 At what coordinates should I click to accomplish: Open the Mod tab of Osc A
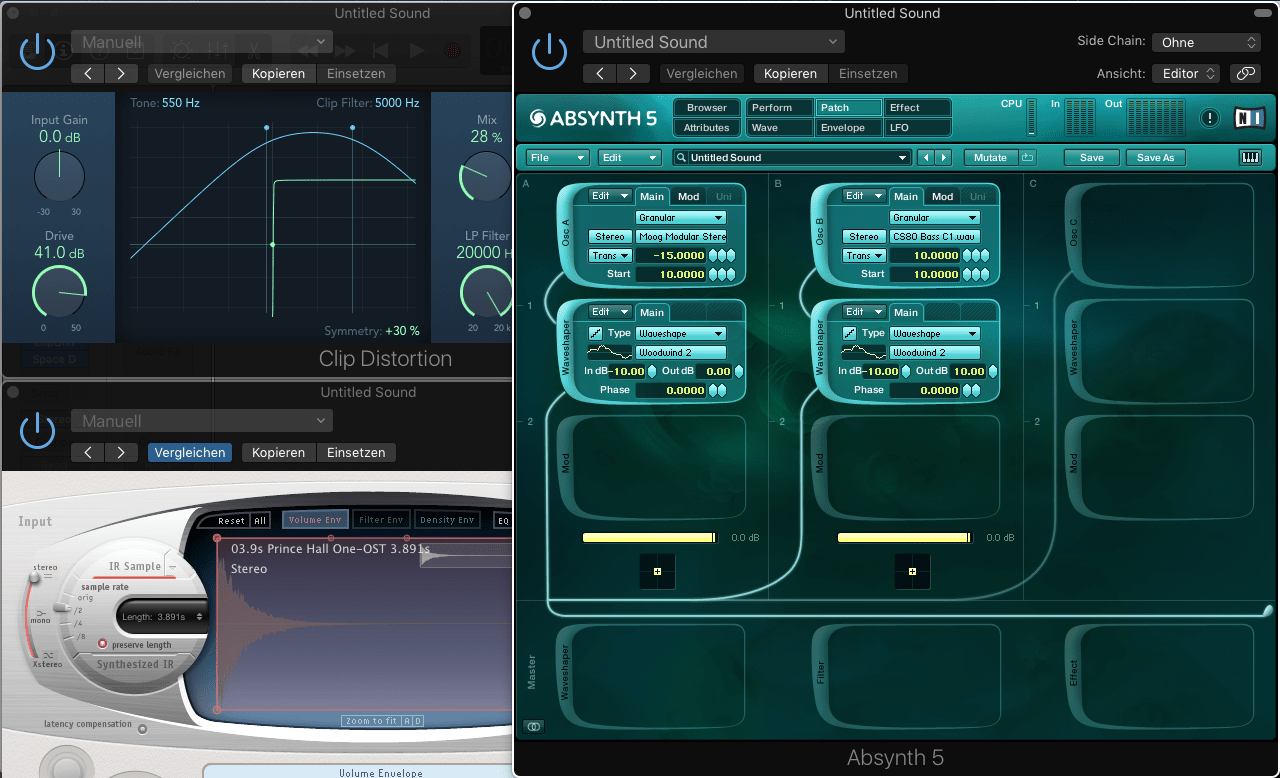688,196
